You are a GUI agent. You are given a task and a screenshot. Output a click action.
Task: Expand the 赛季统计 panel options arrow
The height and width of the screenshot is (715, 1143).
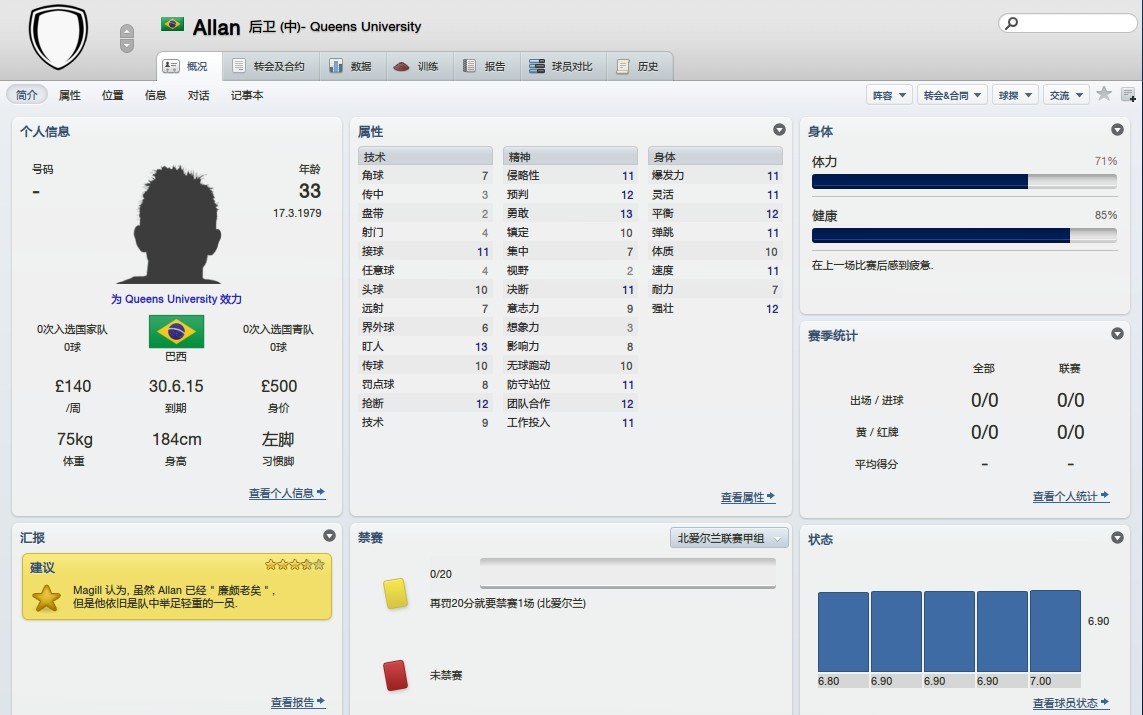tap(1117, 334)
